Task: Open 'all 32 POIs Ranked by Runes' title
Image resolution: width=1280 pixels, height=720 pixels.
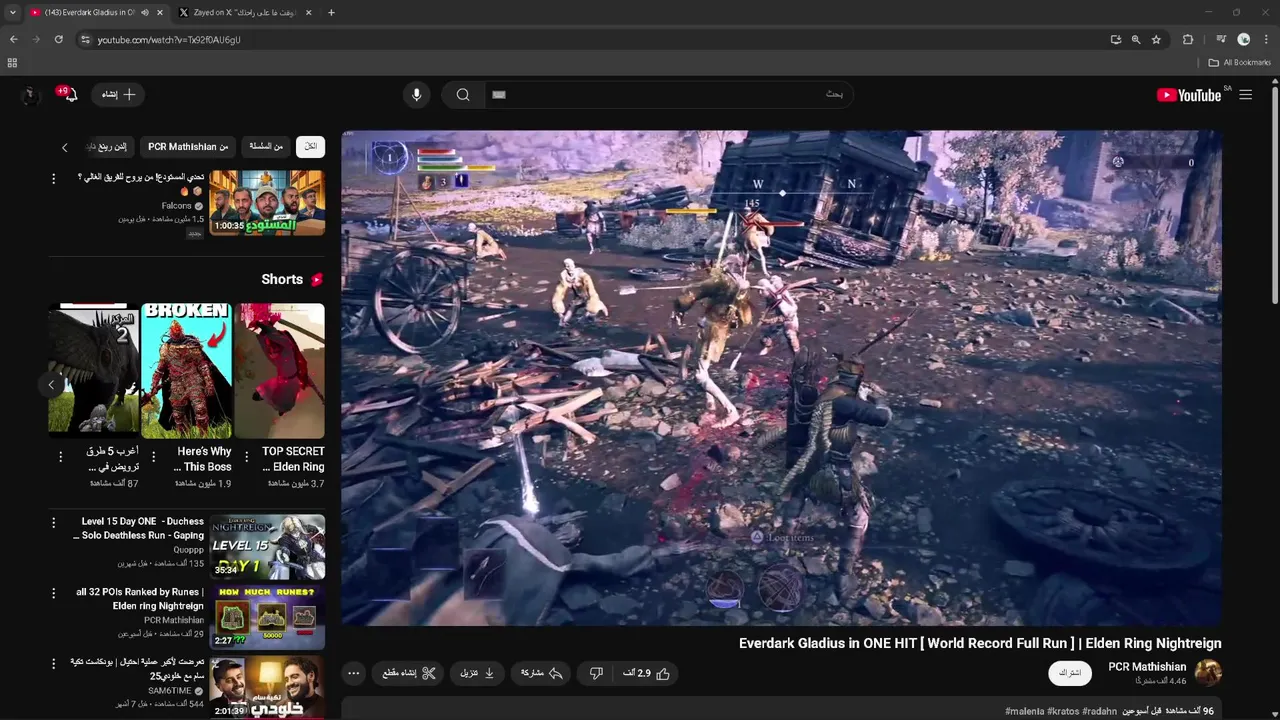Action: tap(140, 599)
